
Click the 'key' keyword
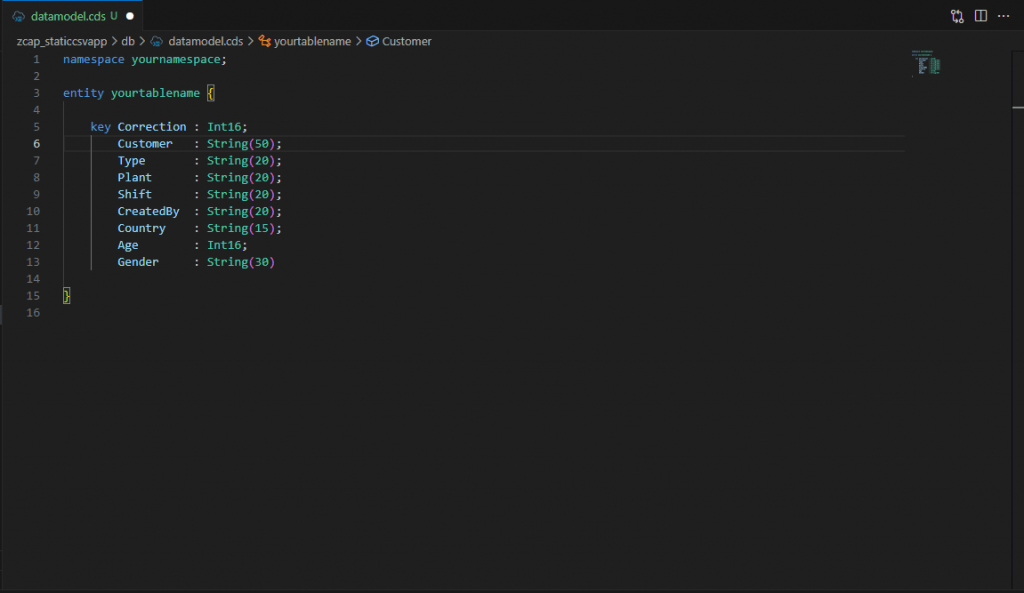click(100, 127)
